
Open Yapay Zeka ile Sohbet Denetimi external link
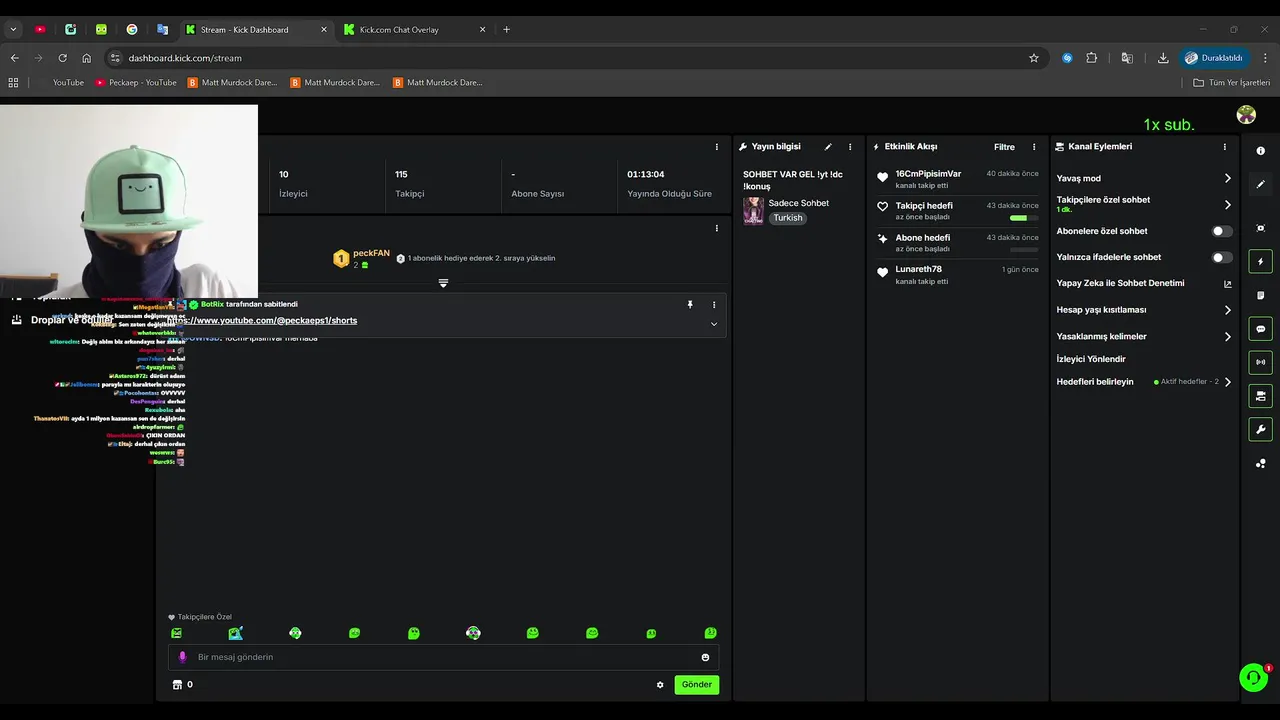point(1228,283)
